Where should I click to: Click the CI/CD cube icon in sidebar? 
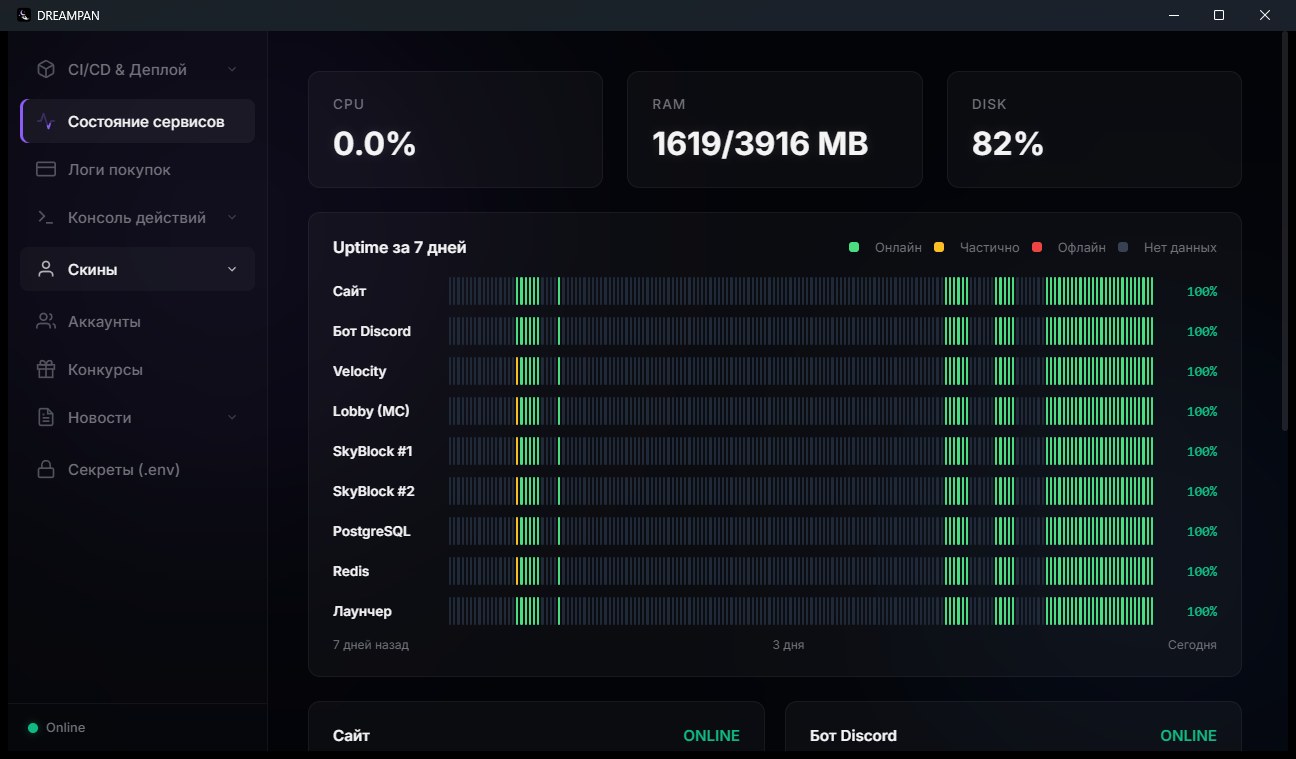(x=45, y=69)
